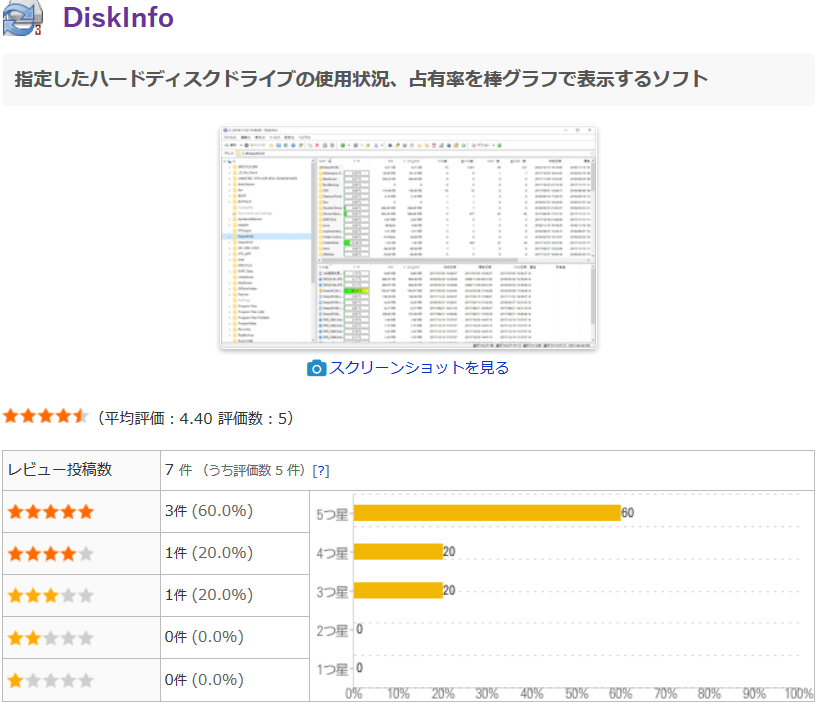The height and width of the screenshot is (703, 817).
Task: Select the five-star rating row stars
Action: coord(51,512)
